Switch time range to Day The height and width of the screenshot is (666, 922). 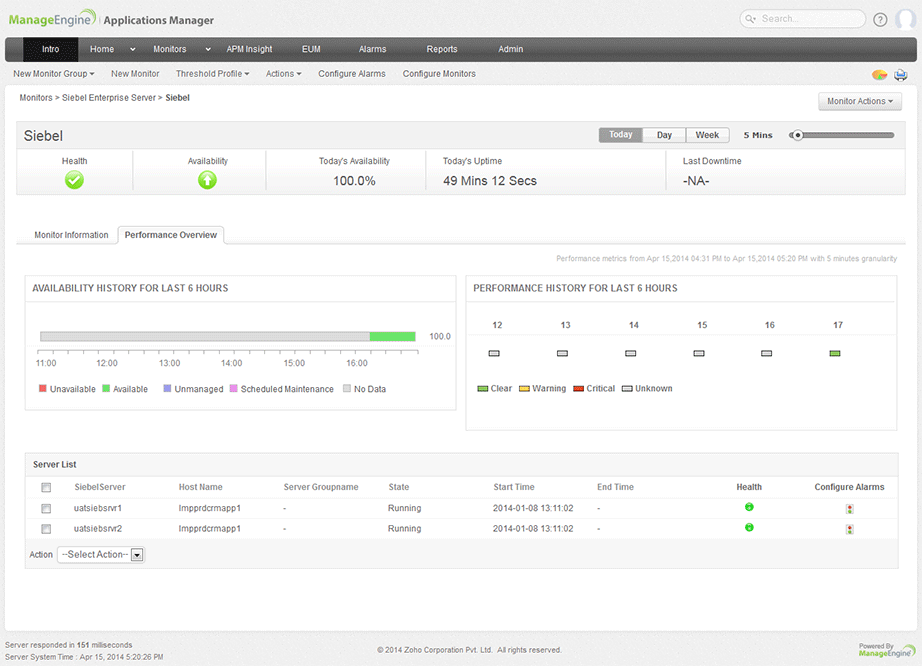click(x=664, y=135)
